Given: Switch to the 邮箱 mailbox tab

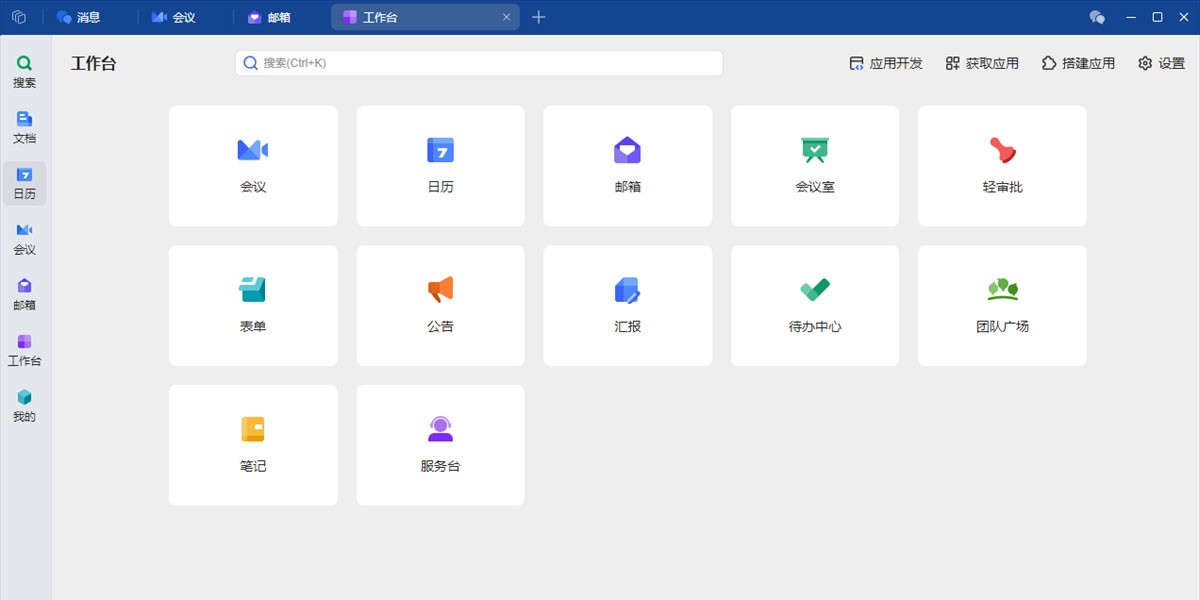Looking at the screenshot, I should [x=269, y=17].
